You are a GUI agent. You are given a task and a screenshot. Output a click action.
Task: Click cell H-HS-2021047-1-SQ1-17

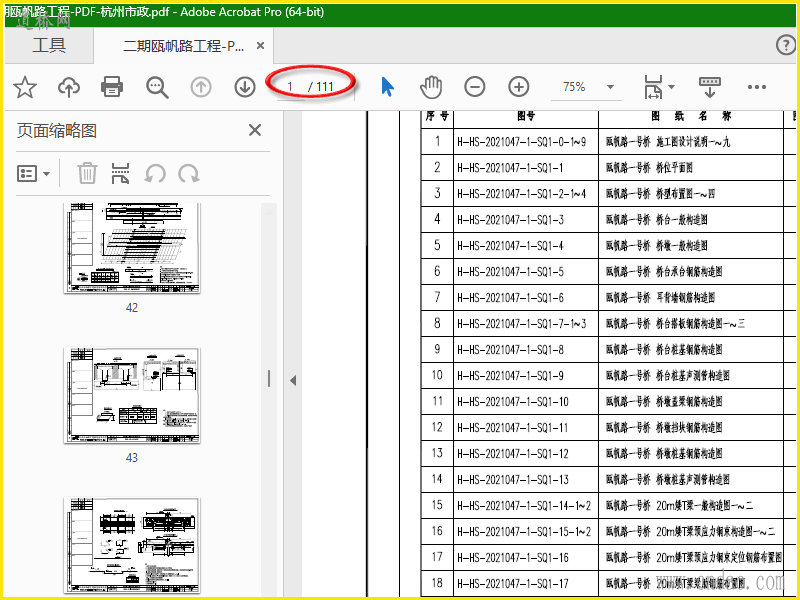click(x=526, y=584)
